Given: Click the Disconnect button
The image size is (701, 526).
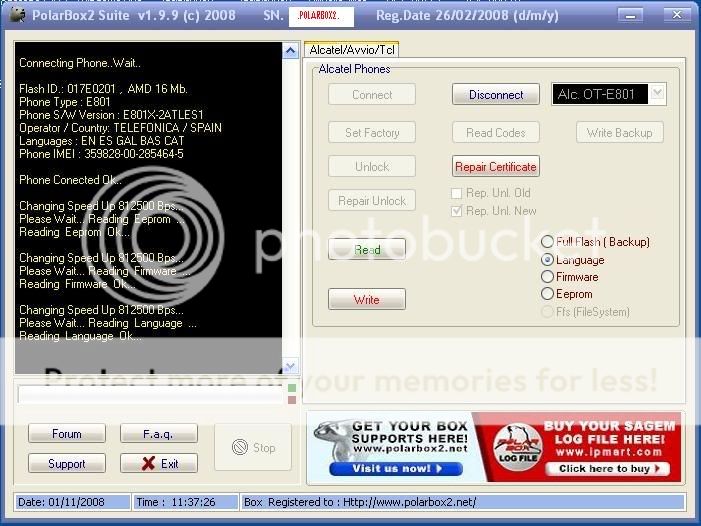Looking at the screenshot, I should click(x=496, y=95).
